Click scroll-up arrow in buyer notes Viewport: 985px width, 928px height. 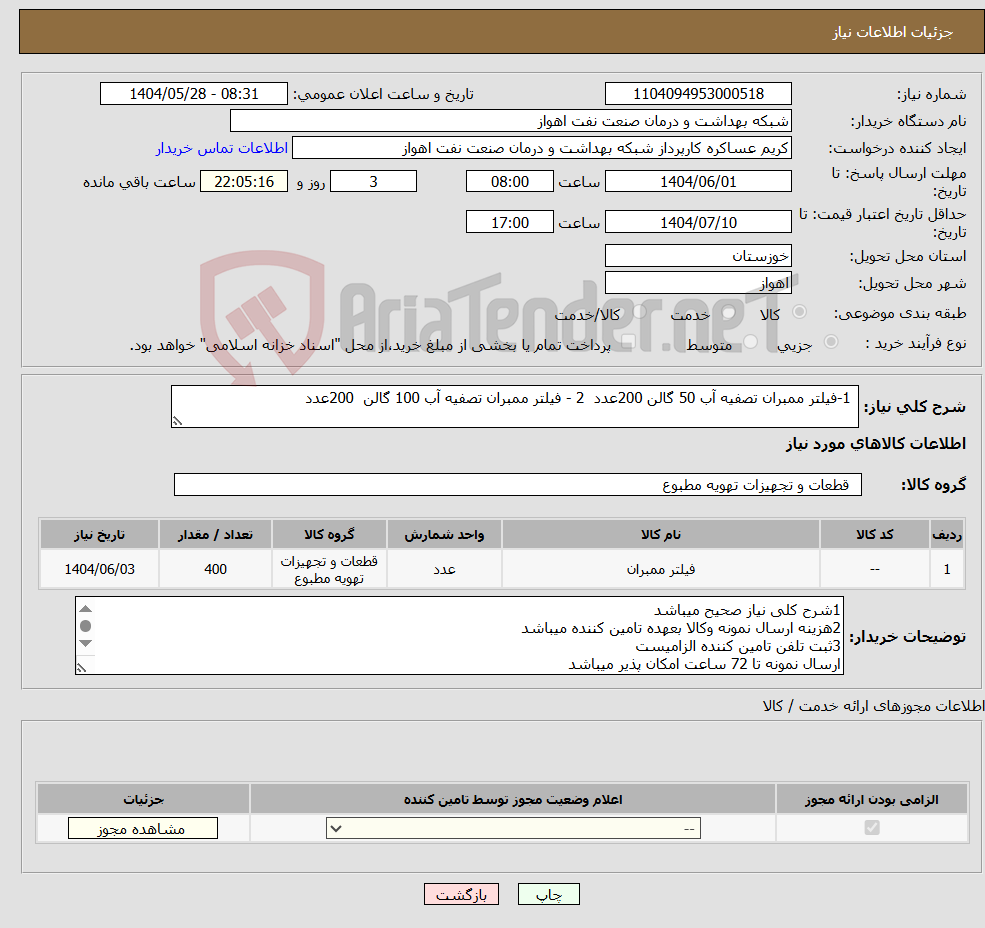tap(86, 609)
